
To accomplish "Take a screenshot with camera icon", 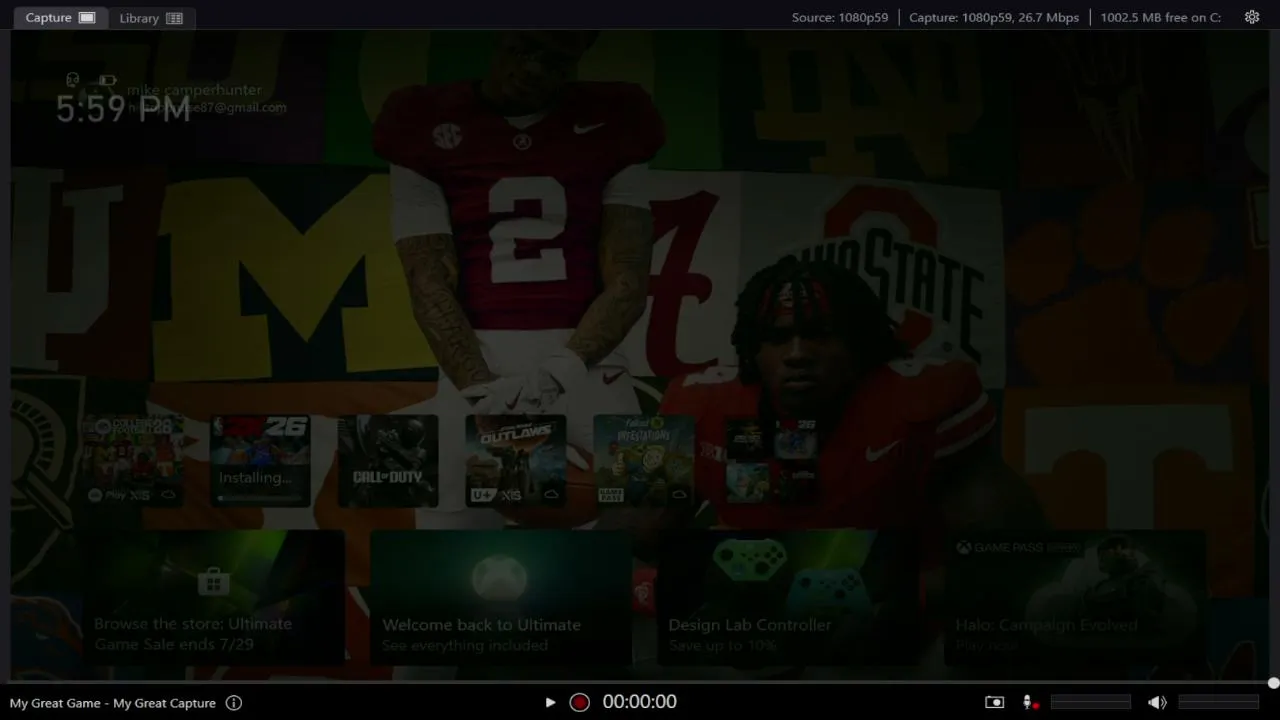I will 994,702.
